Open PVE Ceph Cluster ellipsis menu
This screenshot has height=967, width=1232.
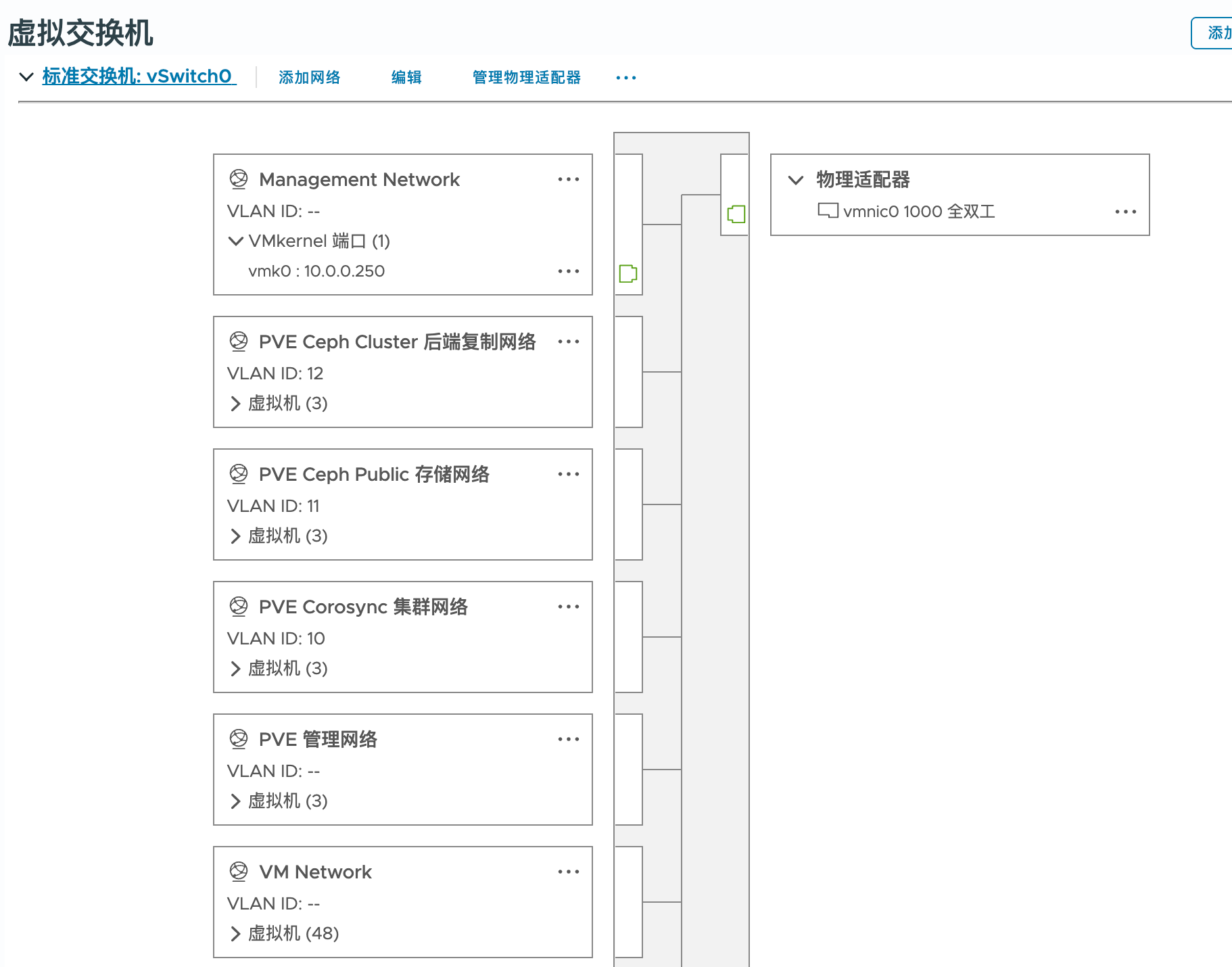coord(569,341)
